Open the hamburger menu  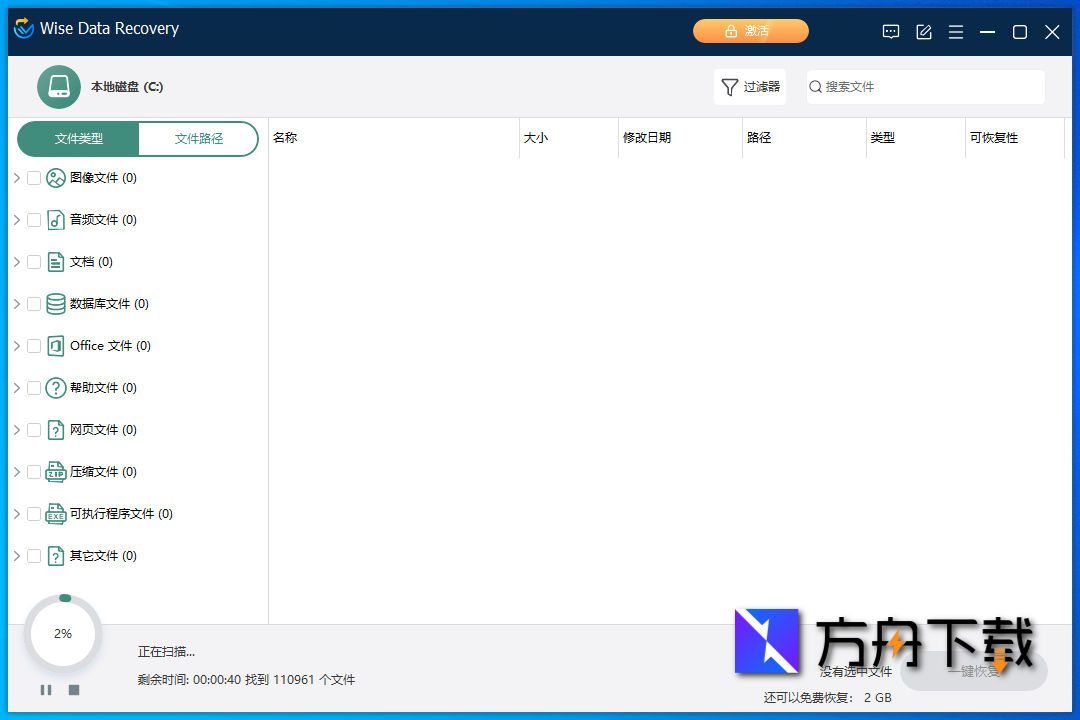[955, 31]
